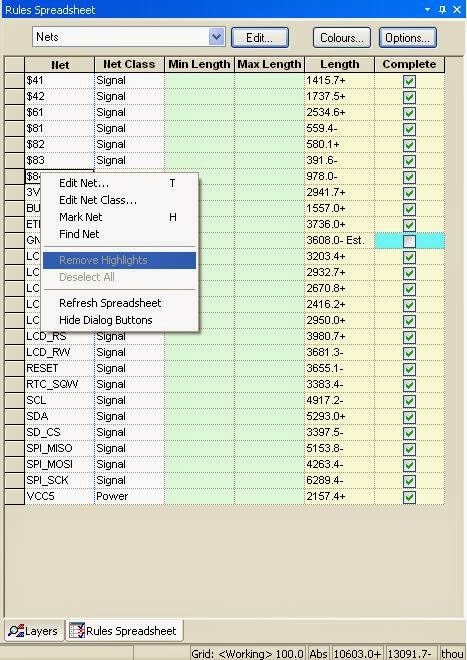This screenshot has height=660, width=467.
Task: Click the thou units status field
Action: tap(452, 654)
